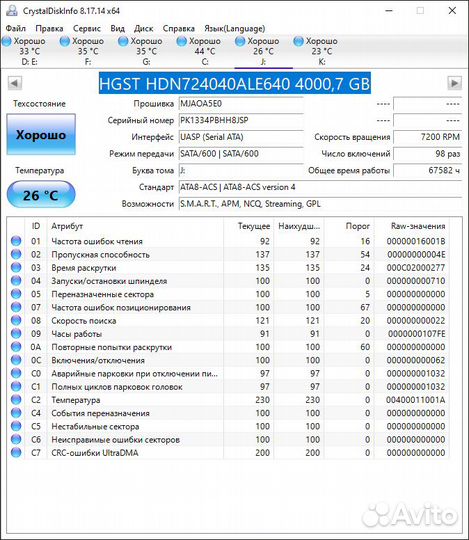Click status icon for attribute C6
This screenshot has width=469, height=540.
(16, 439)
